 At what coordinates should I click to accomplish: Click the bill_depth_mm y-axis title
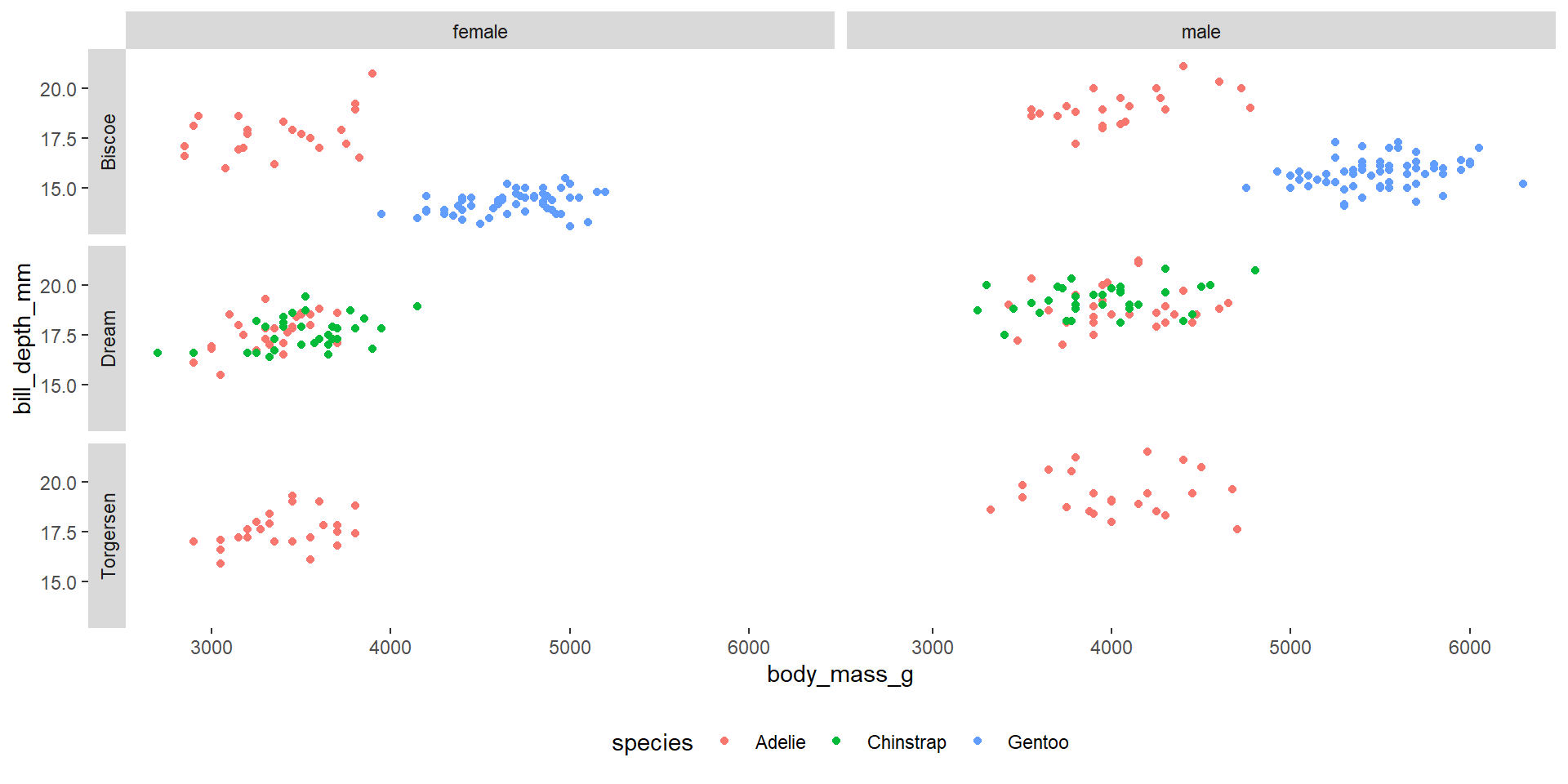(x=23, y=338)
